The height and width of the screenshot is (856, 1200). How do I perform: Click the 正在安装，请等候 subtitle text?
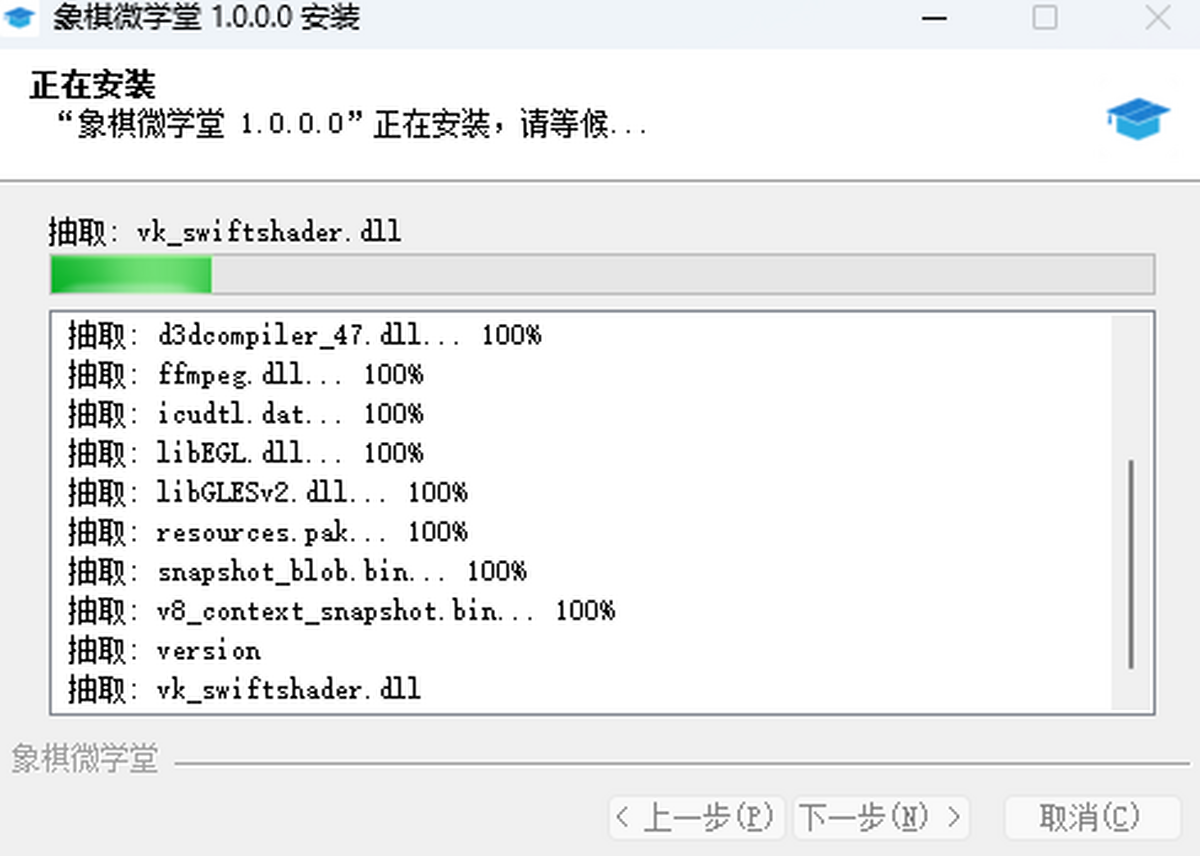[351, 125]
